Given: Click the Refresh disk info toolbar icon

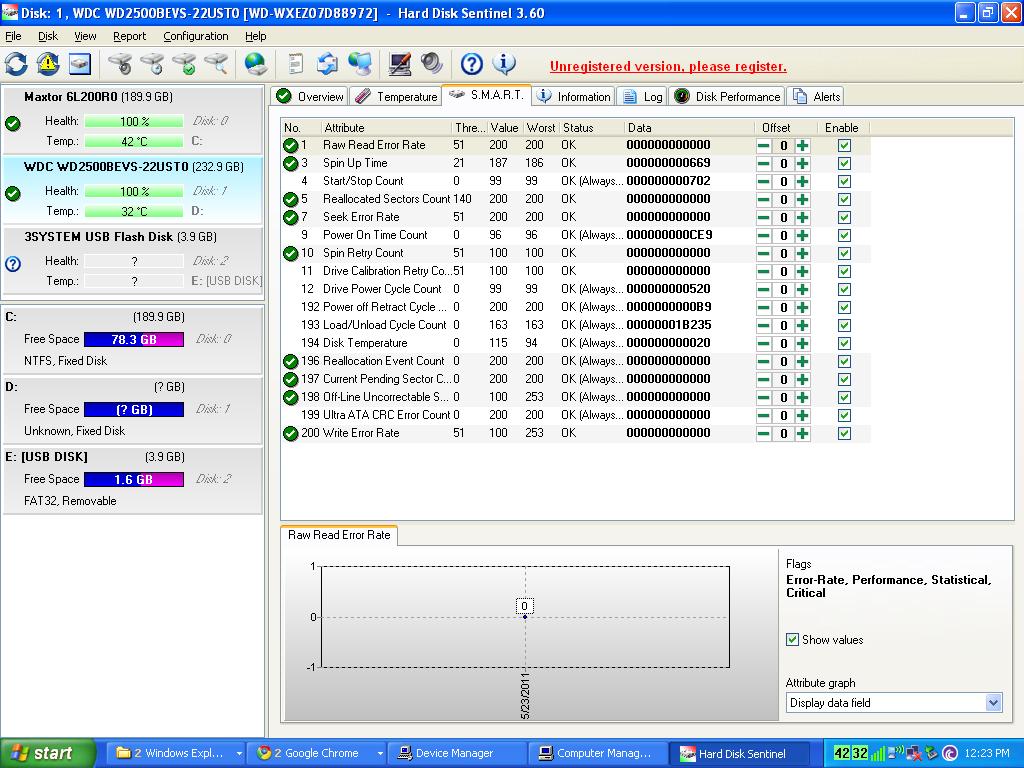Looking at the screenshot, I should click(x=16, y=64).
